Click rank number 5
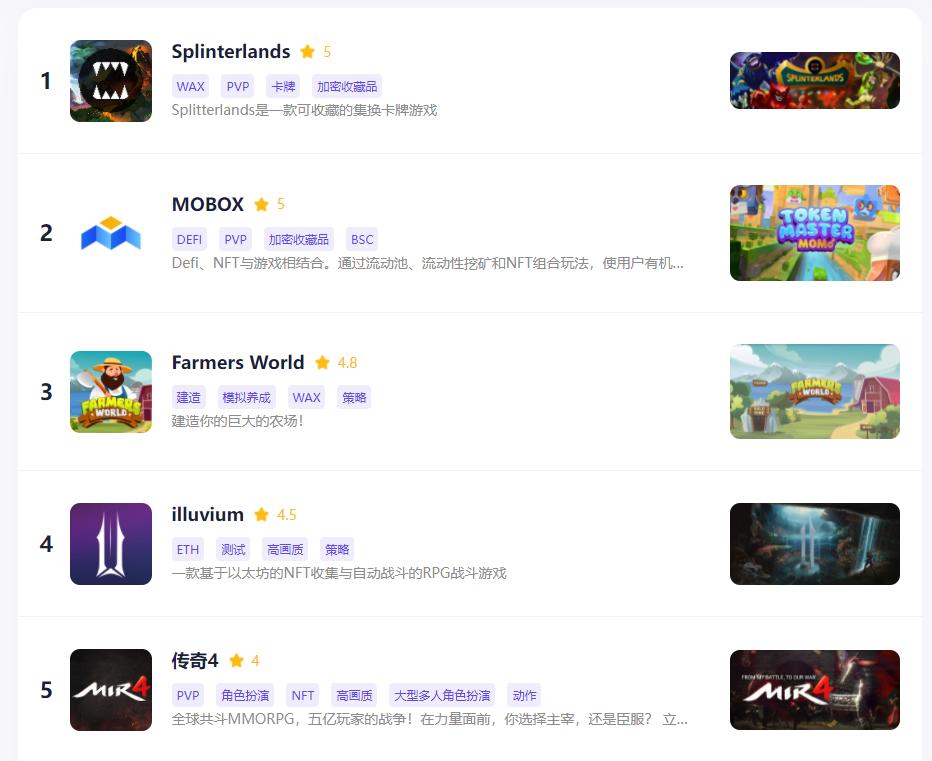Viewport: 932px width, 761px height. (46, 690)
